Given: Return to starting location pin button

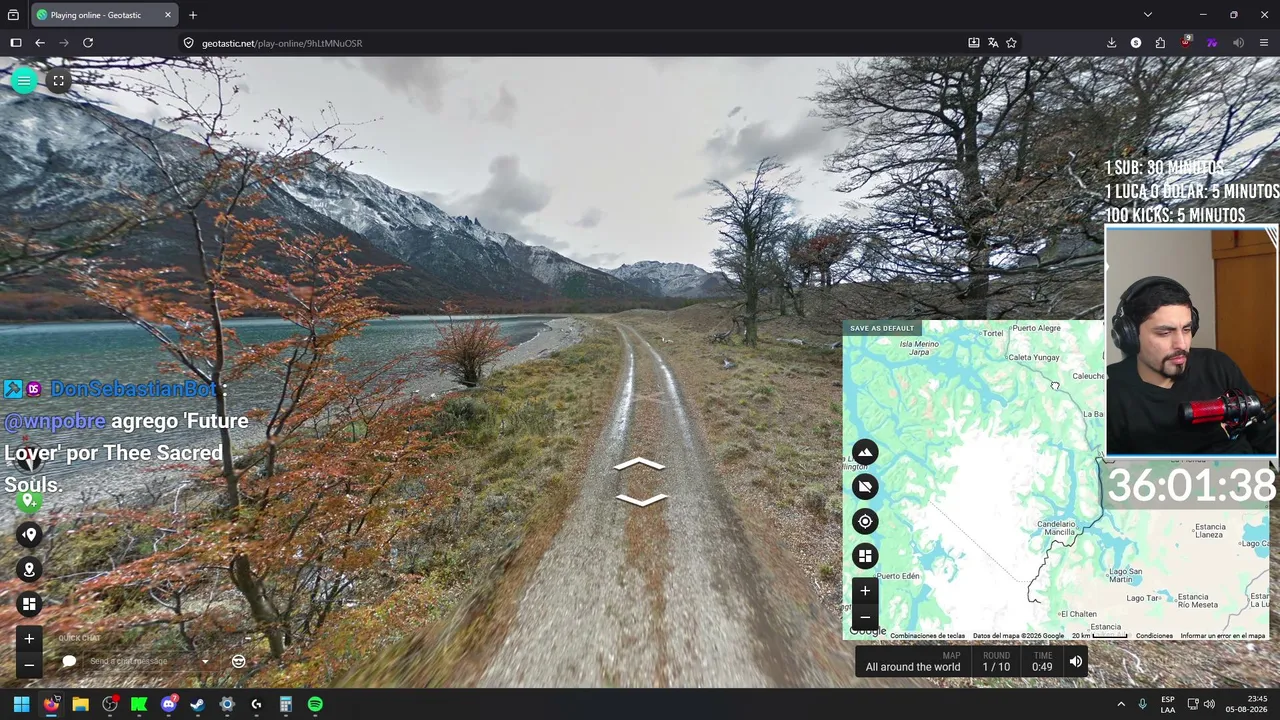Looking at the screenshot, I should [29, 534].
